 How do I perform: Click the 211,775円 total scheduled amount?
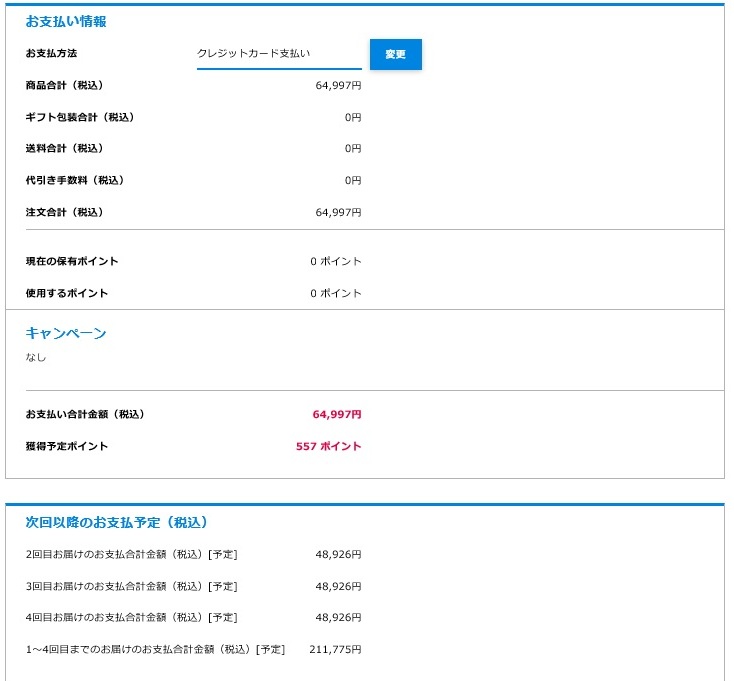335,650
